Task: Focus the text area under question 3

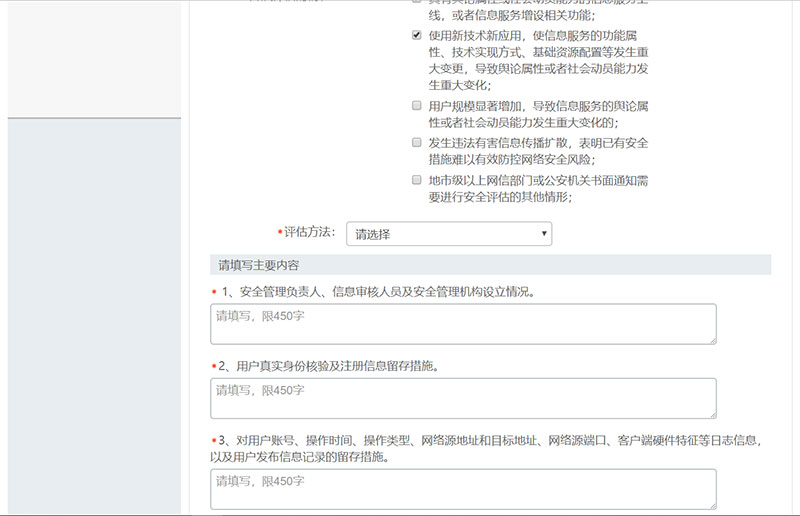Action: point(463,489)
